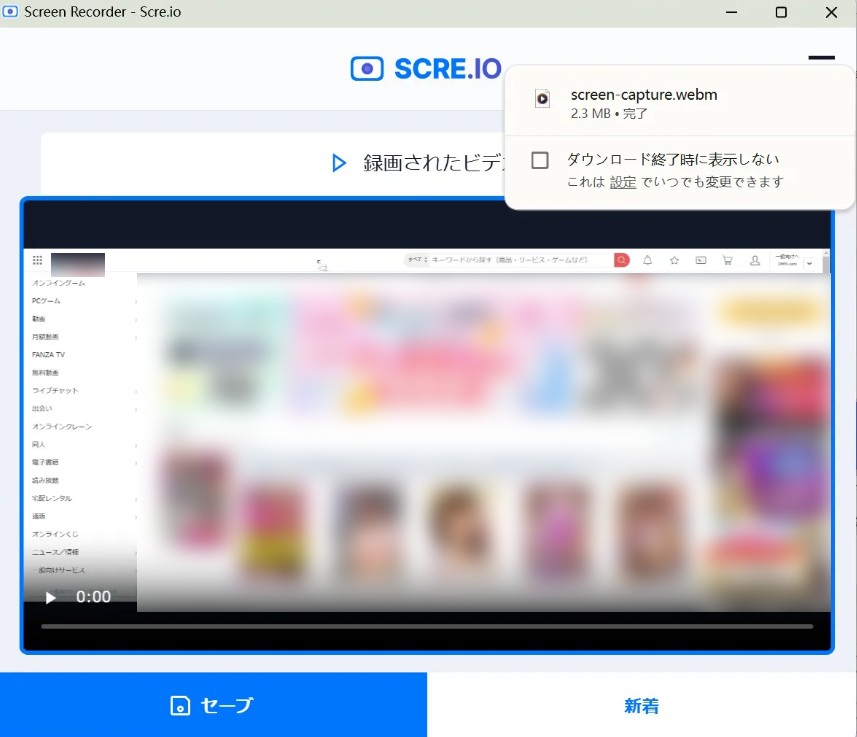Click the star favorites icon in video preview

pyautogui.click(x=675, y=260)
